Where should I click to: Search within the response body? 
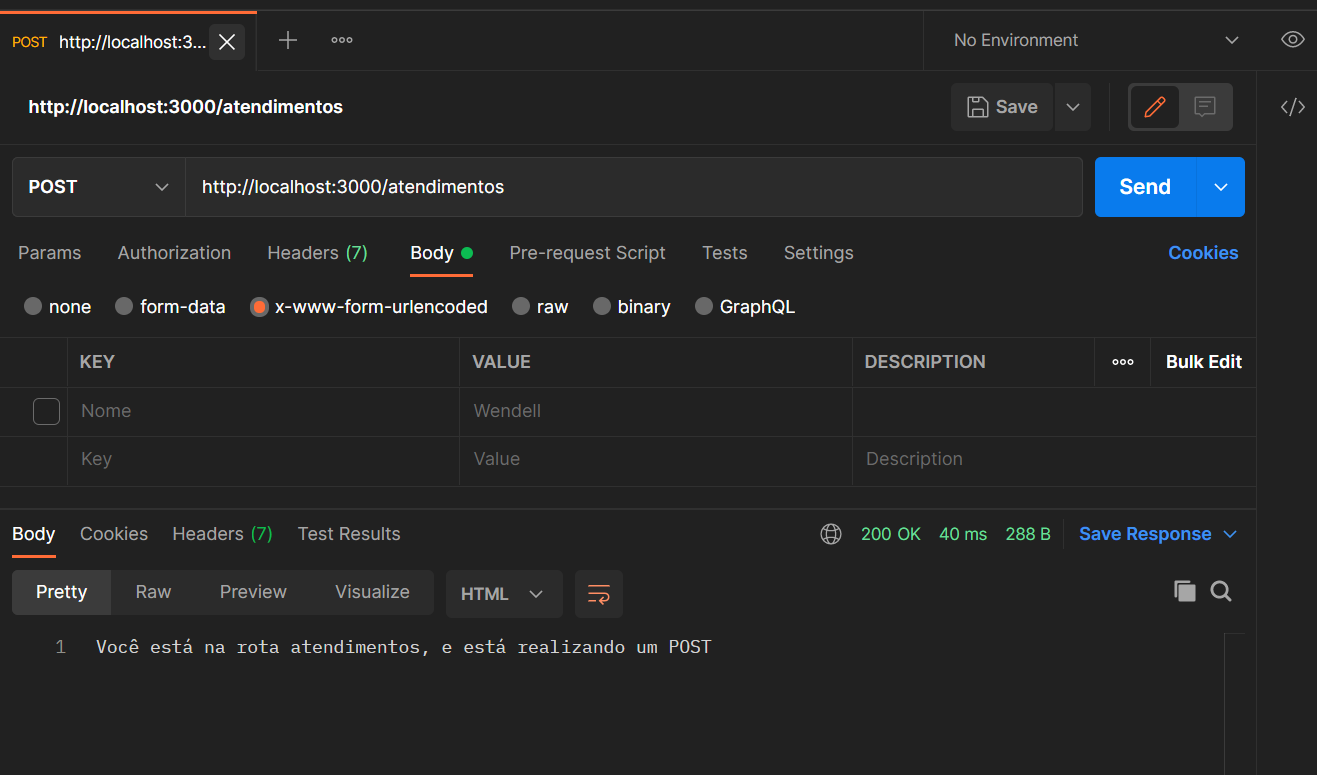(x=1221, y=591)
